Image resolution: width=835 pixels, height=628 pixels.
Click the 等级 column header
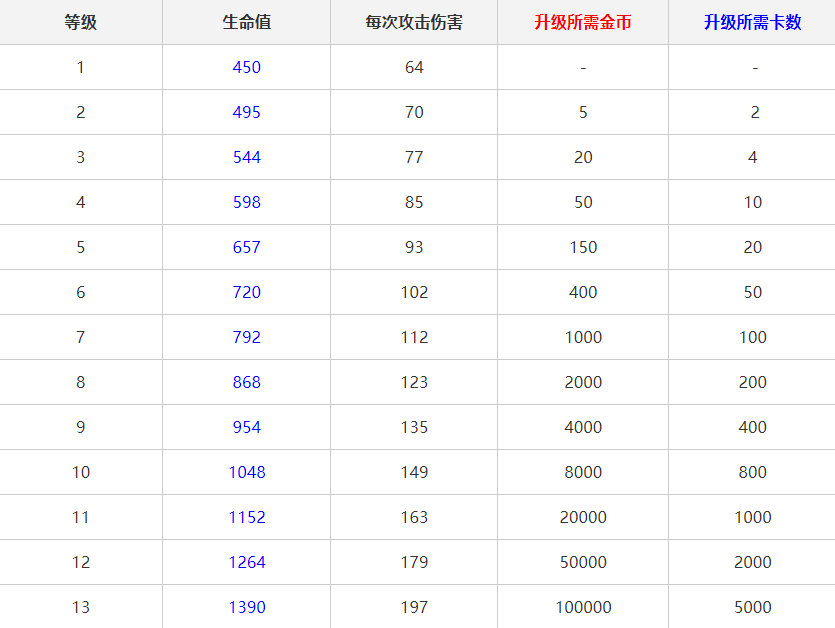81,22
